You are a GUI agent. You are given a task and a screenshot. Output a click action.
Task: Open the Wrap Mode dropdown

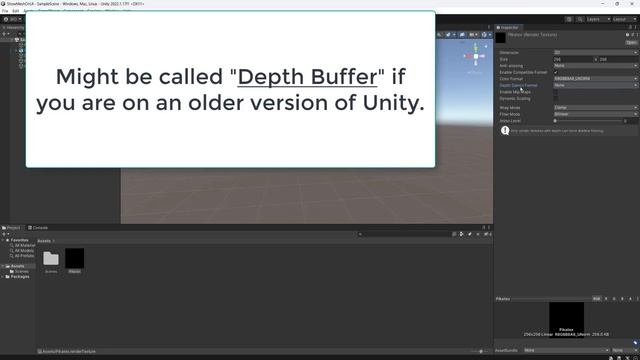coord(595,108)
